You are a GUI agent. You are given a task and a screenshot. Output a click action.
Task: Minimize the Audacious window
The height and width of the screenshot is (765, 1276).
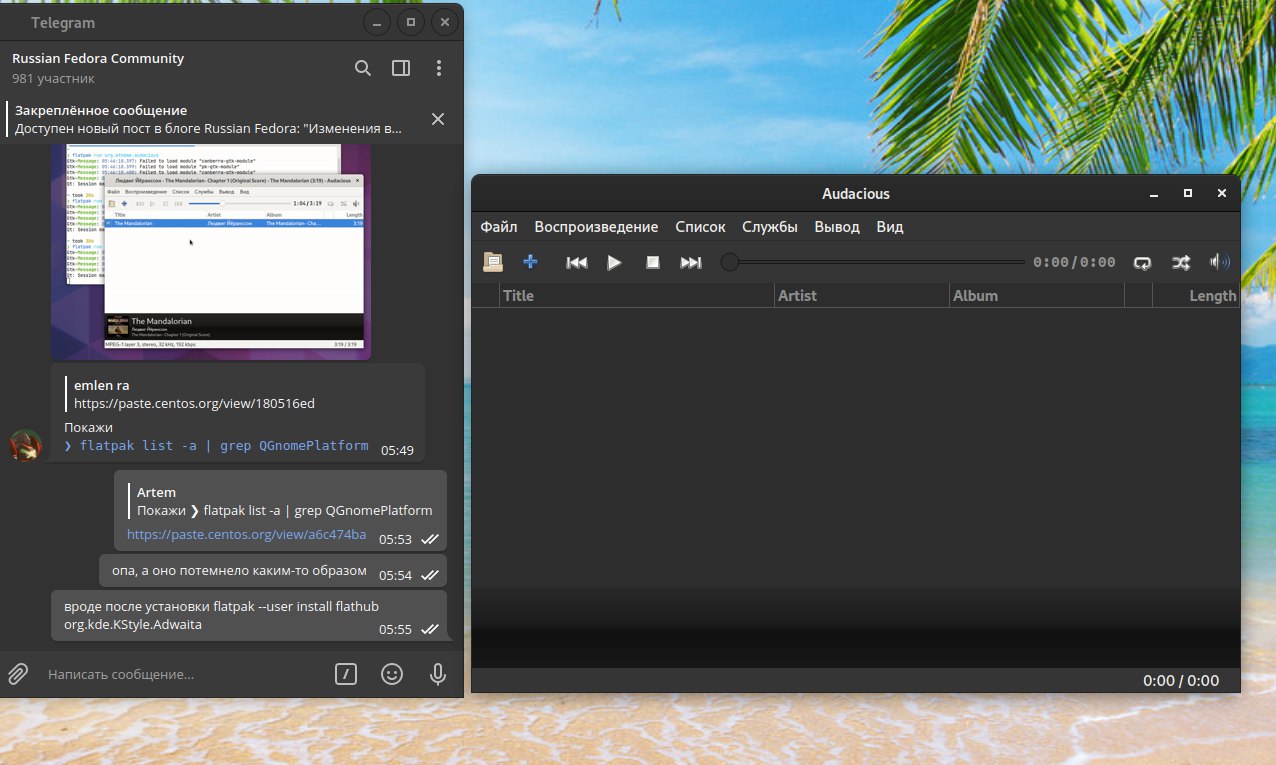(x=1154, y=194)
